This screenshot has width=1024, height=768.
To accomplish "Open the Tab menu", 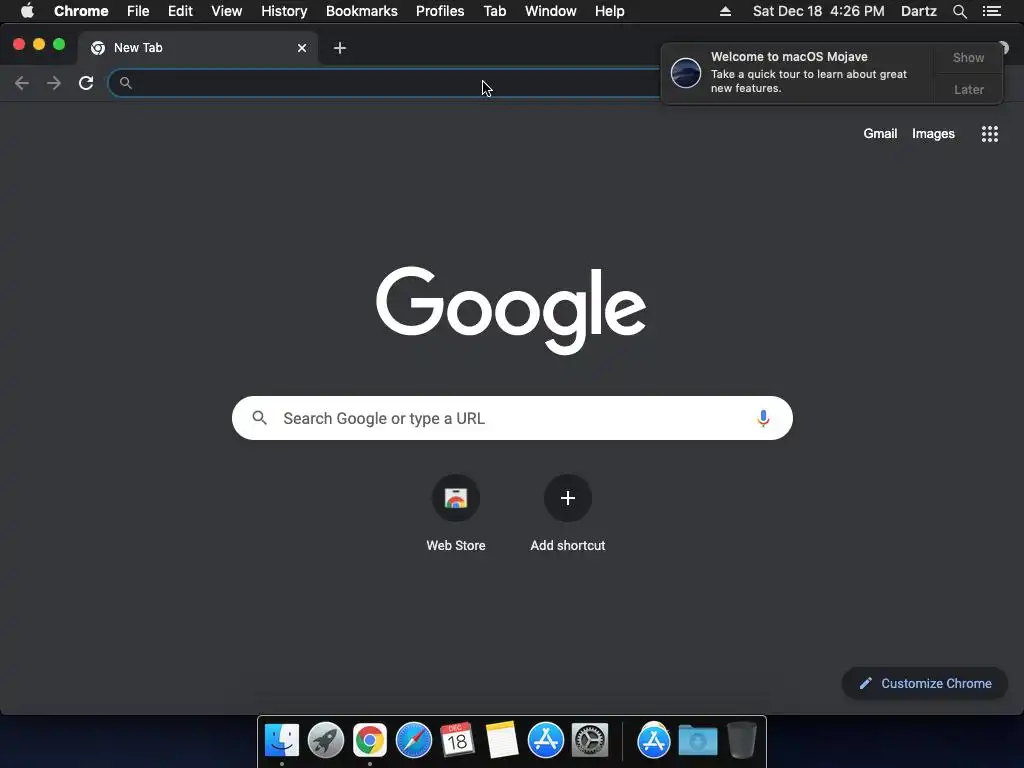I will click(x=494, y=11).
